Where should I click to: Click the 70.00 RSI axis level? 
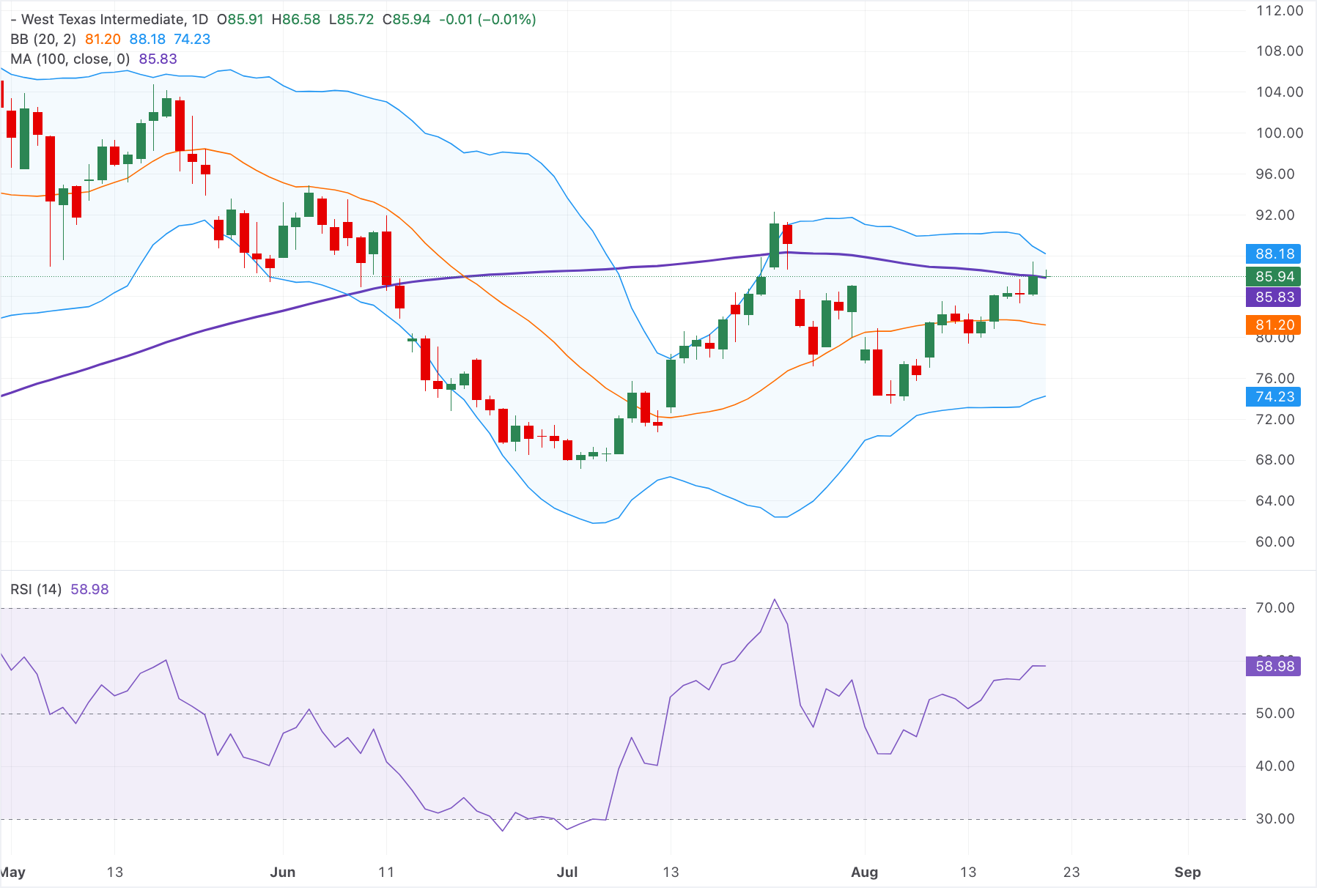[x=1275, y=608]
